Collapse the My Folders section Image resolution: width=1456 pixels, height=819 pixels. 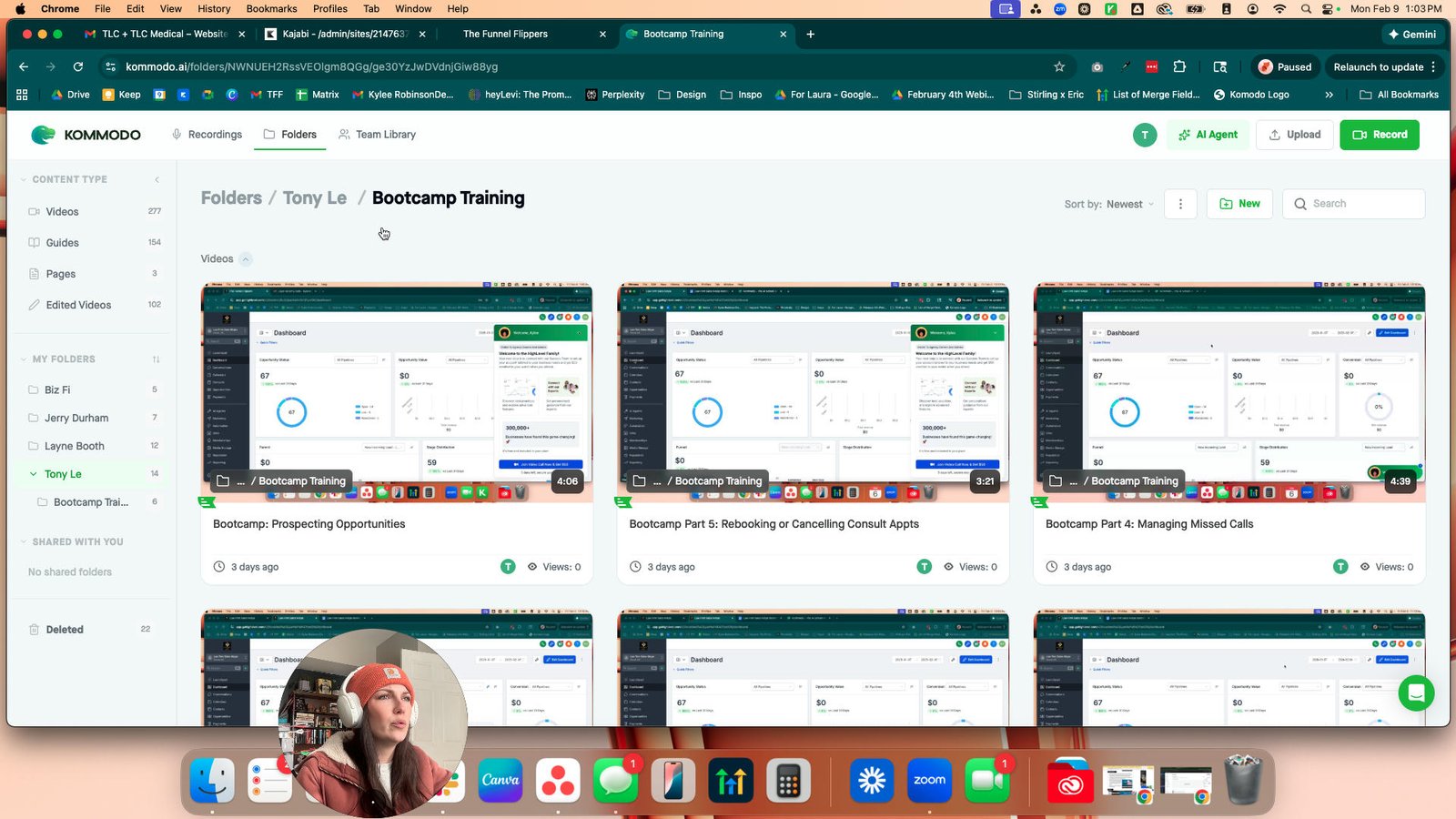(x=24, y=359)
